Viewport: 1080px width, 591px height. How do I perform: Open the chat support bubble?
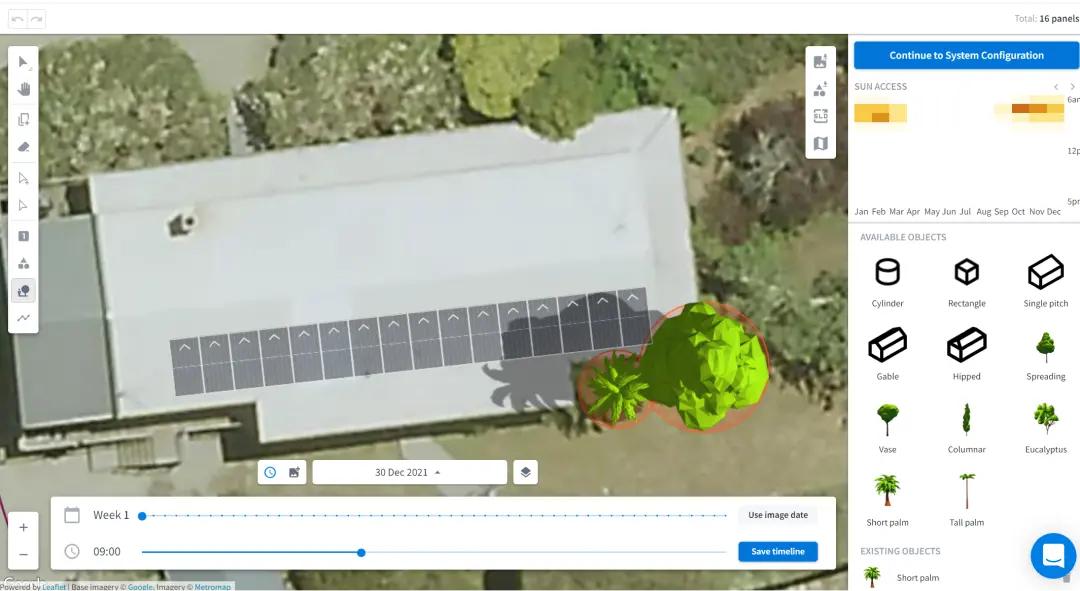coord(1053,555)
